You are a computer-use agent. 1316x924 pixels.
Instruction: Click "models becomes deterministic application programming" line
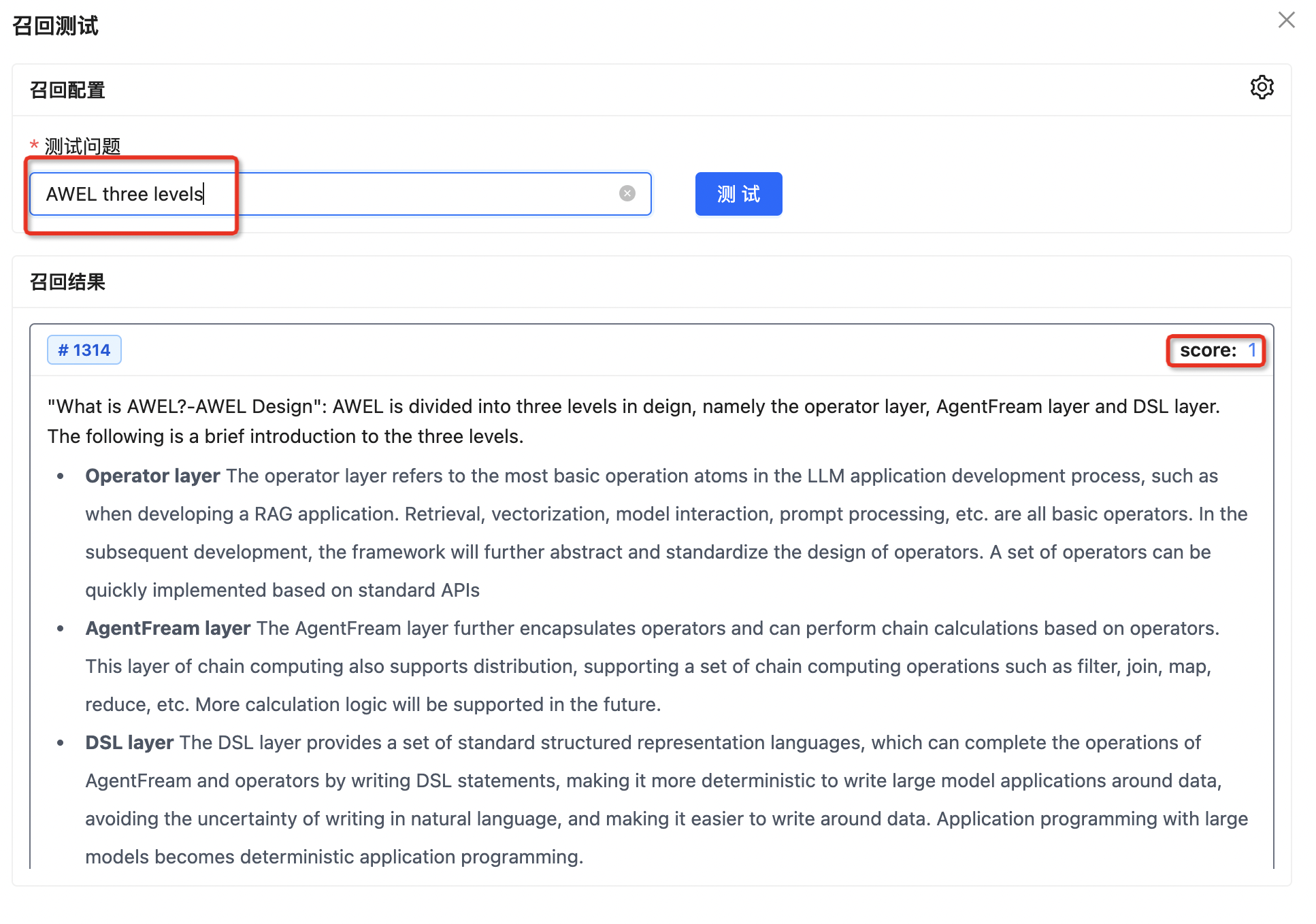coord(334,857)
